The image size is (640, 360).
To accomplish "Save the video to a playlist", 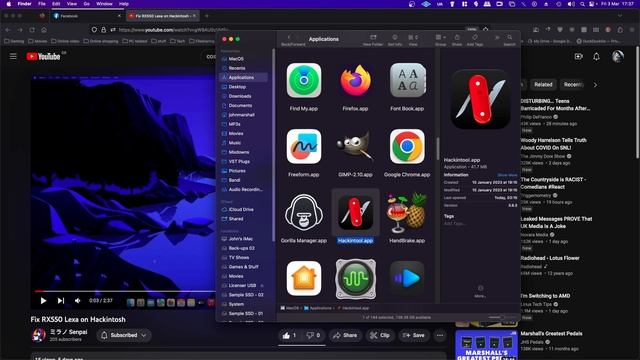I will [413, 336].
